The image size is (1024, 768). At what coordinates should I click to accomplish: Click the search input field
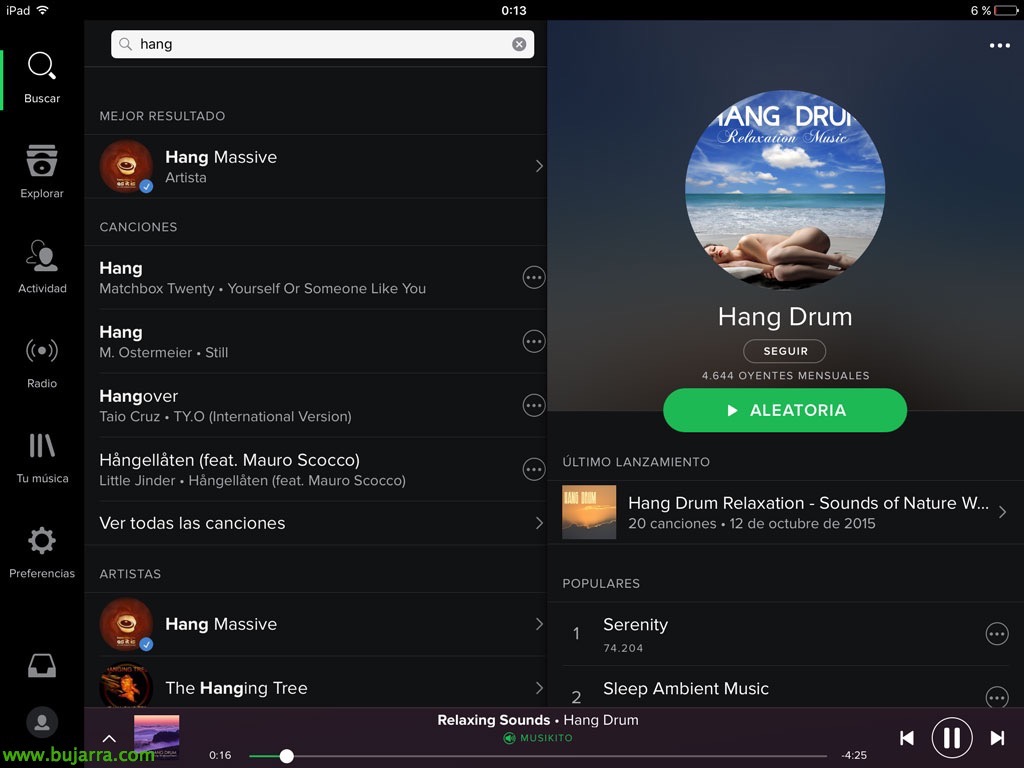click(x=322, y=44)
